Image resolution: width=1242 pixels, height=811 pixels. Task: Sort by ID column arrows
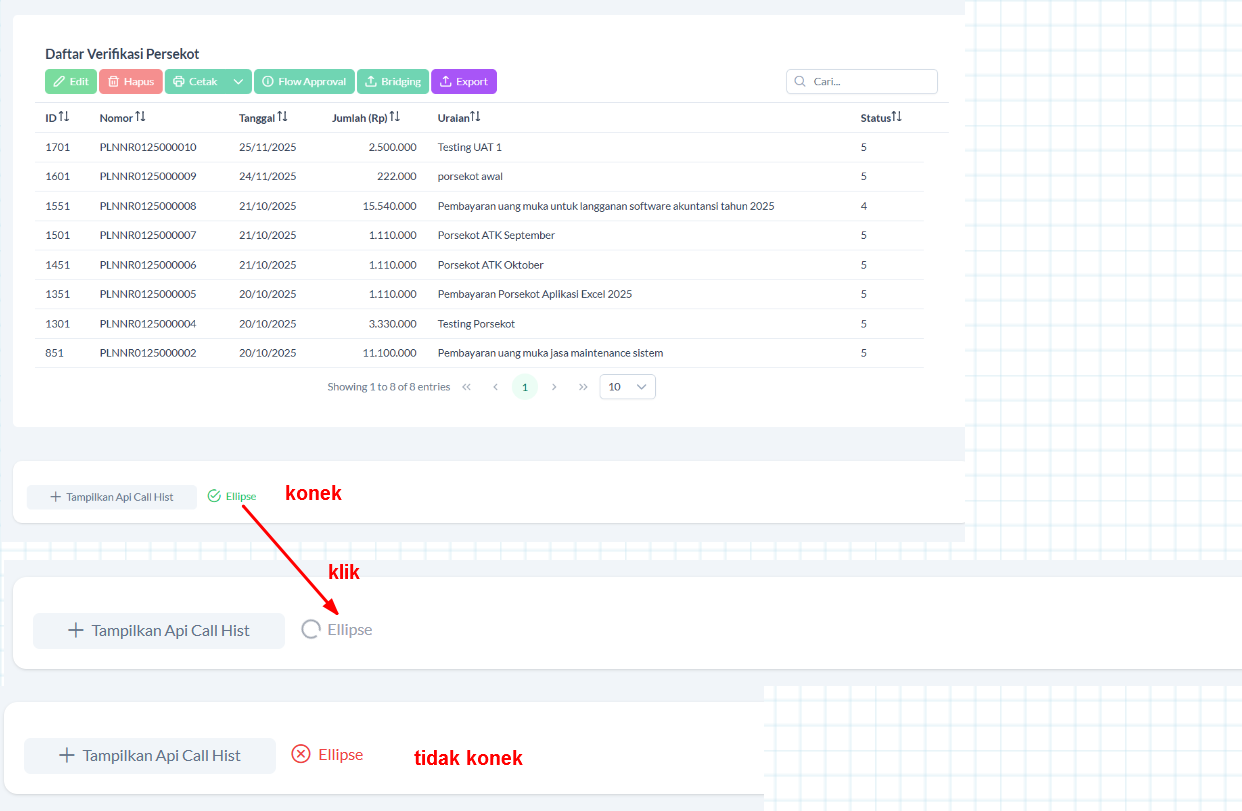point(64,117)
